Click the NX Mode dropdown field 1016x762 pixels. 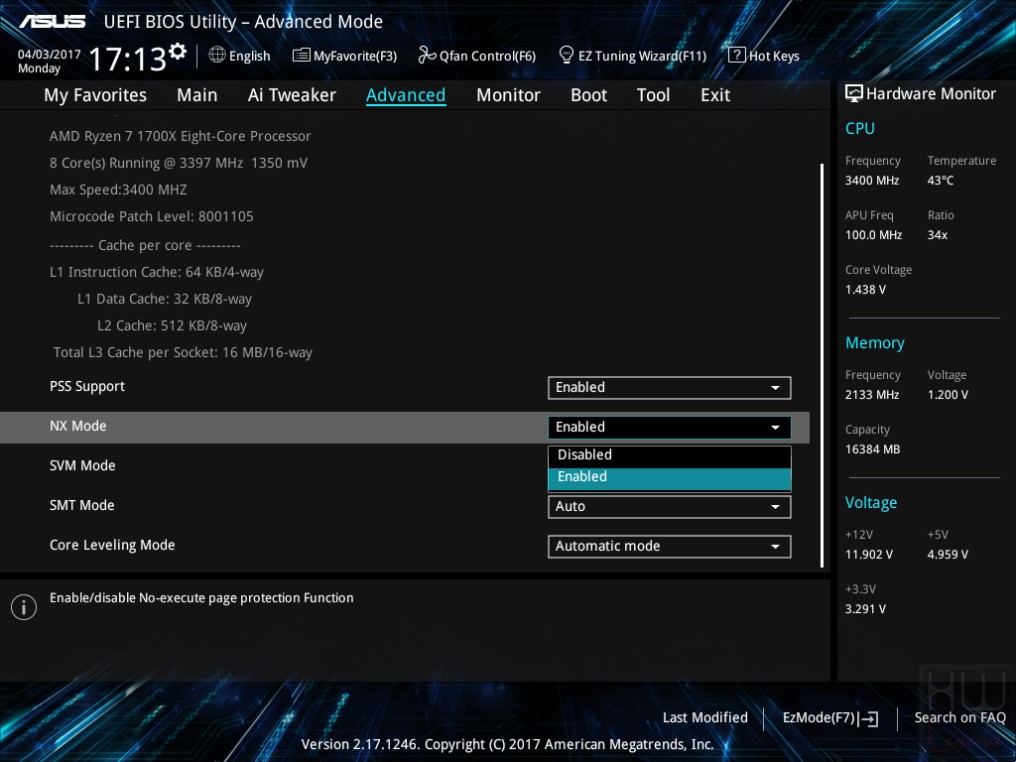[669, 427]
